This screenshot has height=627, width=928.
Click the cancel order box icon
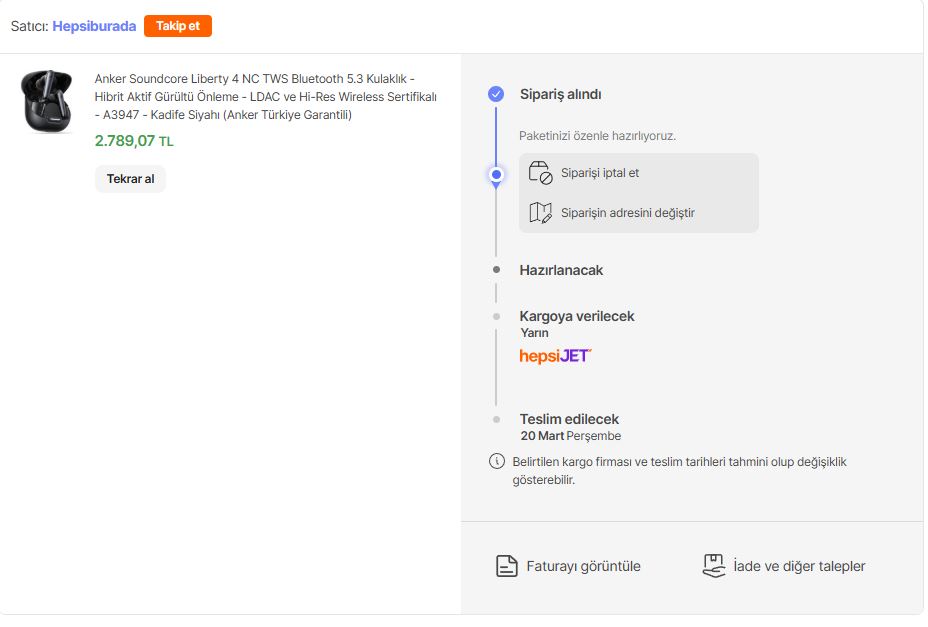tap(540, 172)
